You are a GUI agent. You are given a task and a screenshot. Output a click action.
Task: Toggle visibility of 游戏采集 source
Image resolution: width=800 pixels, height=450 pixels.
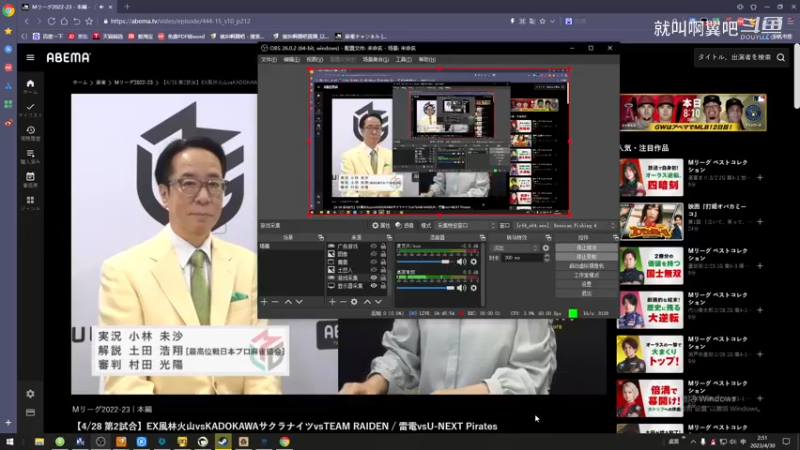tap(373, 278)
